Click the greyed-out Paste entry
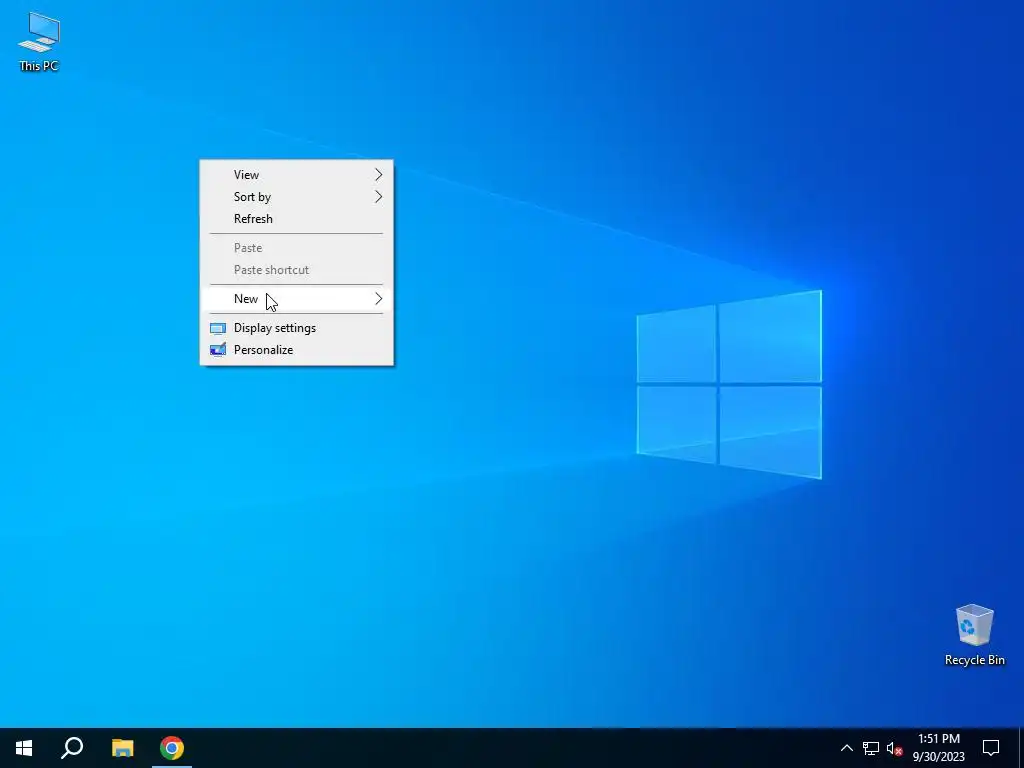The width and height of the screenshot is (1024, 768). coord(296,248)
